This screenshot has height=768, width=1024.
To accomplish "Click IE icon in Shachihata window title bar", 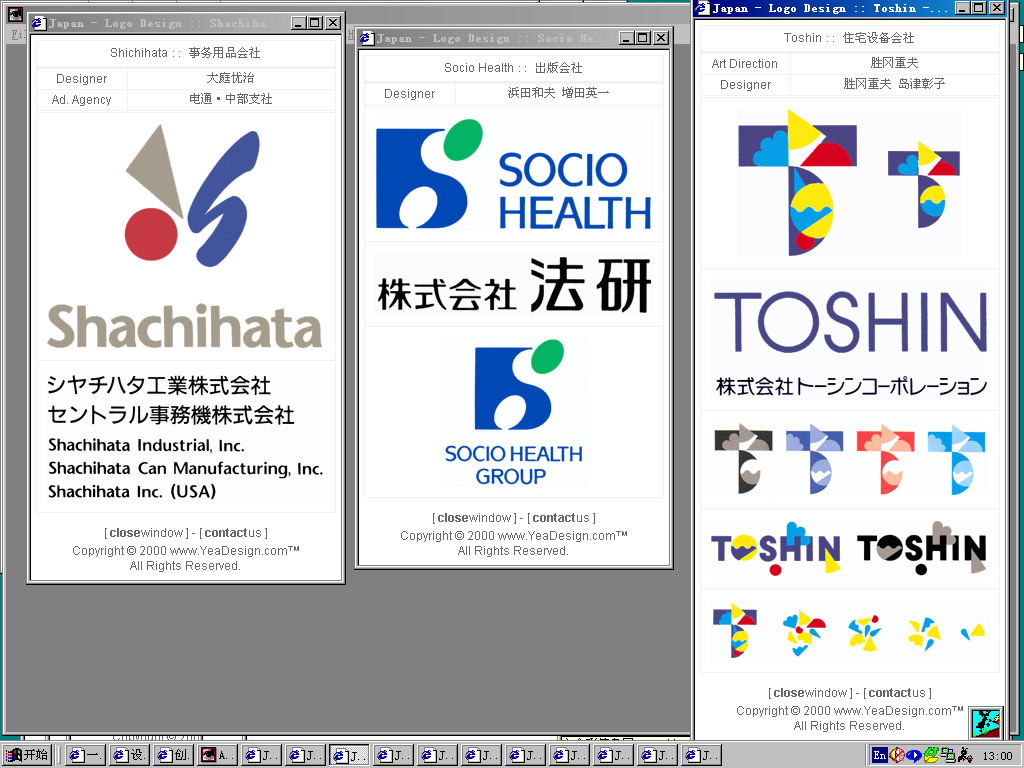I will pyautogui.click(x=39, y=24).
